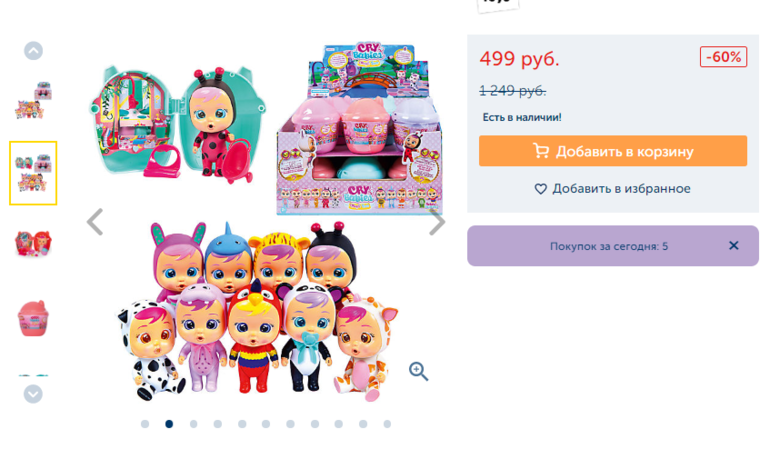Click the thumbnail list down chevron
This screenshot has height=449, width=770.
(x=33, y=394)
